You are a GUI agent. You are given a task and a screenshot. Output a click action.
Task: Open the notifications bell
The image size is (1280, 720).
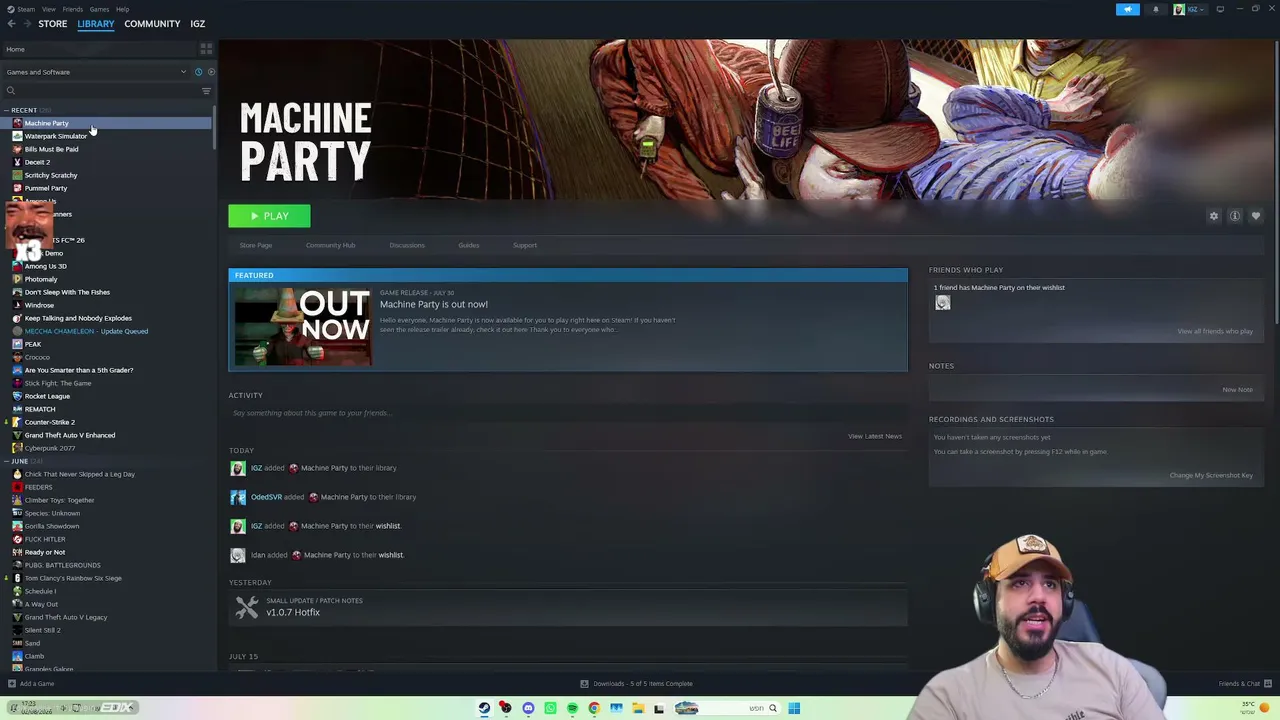coord(1156,9)
